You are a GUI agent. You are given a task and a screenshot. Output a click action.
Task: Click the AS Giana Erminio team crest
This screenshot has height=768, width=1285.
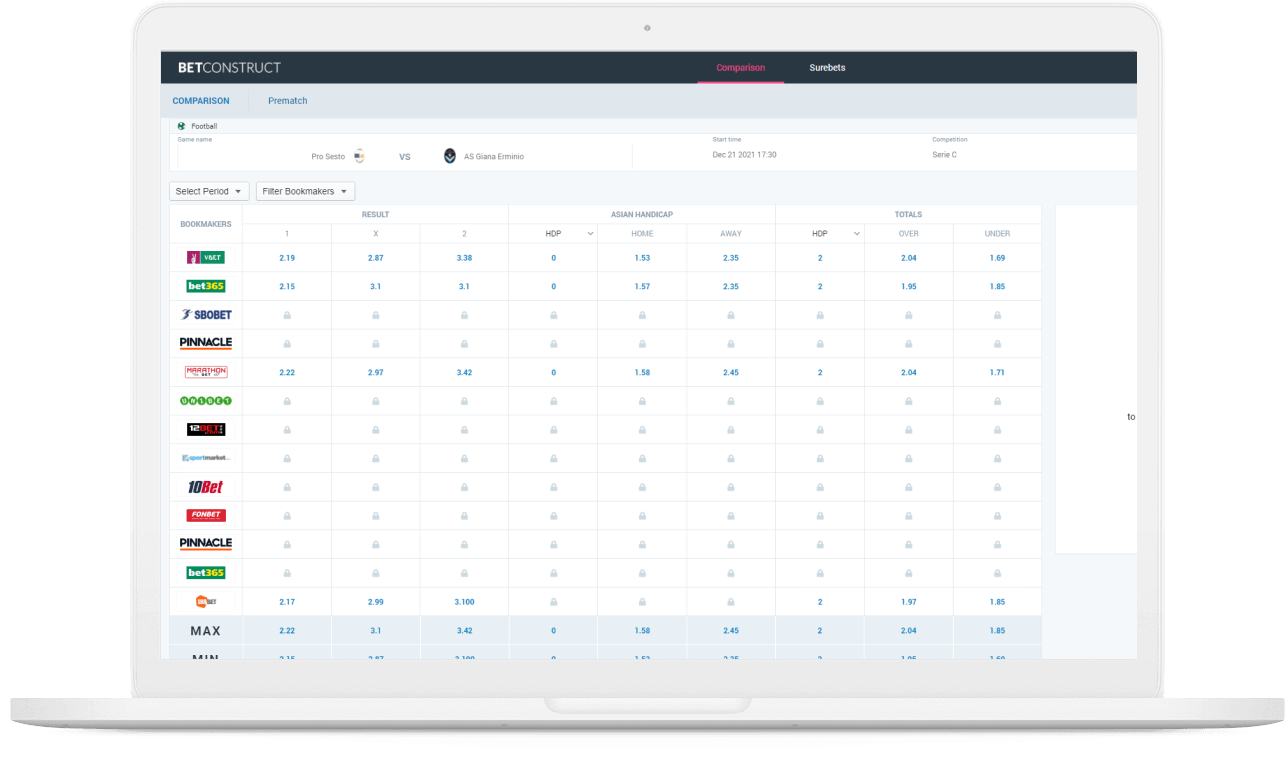coord(449,156)
